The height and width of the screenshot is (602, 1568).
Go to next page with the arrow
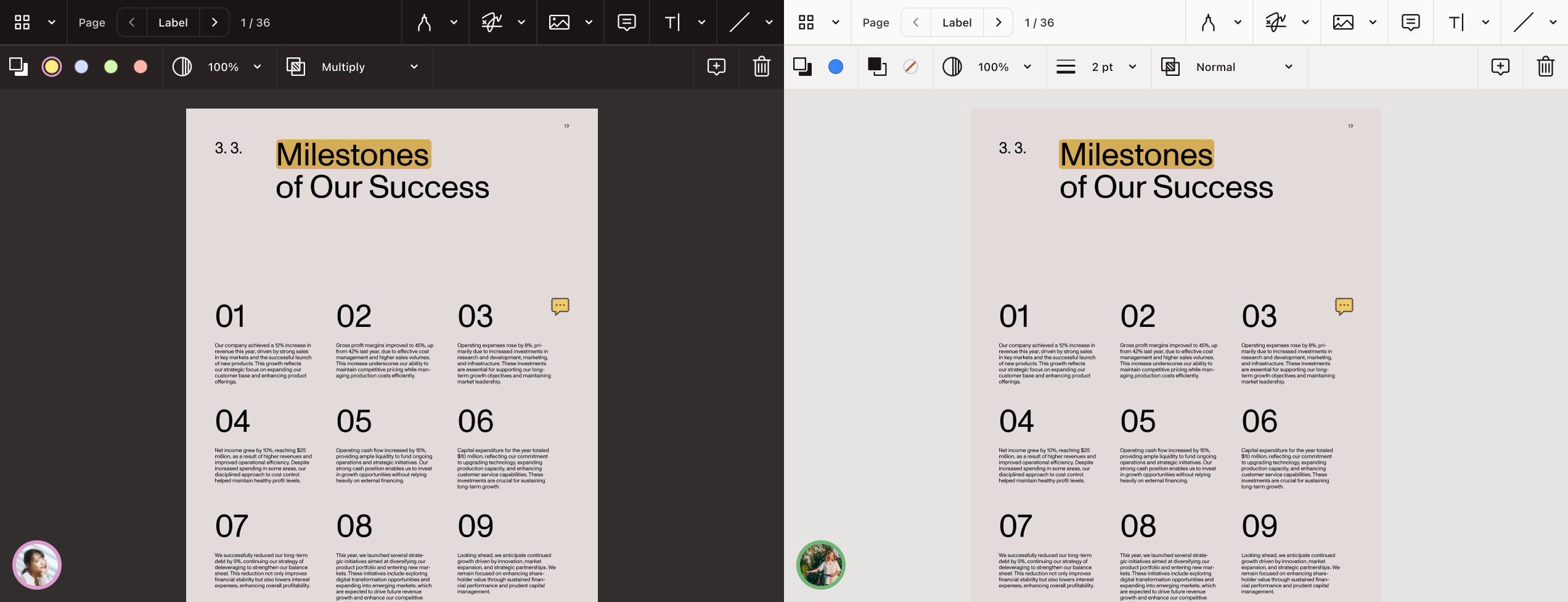click(x=214, y=22)
